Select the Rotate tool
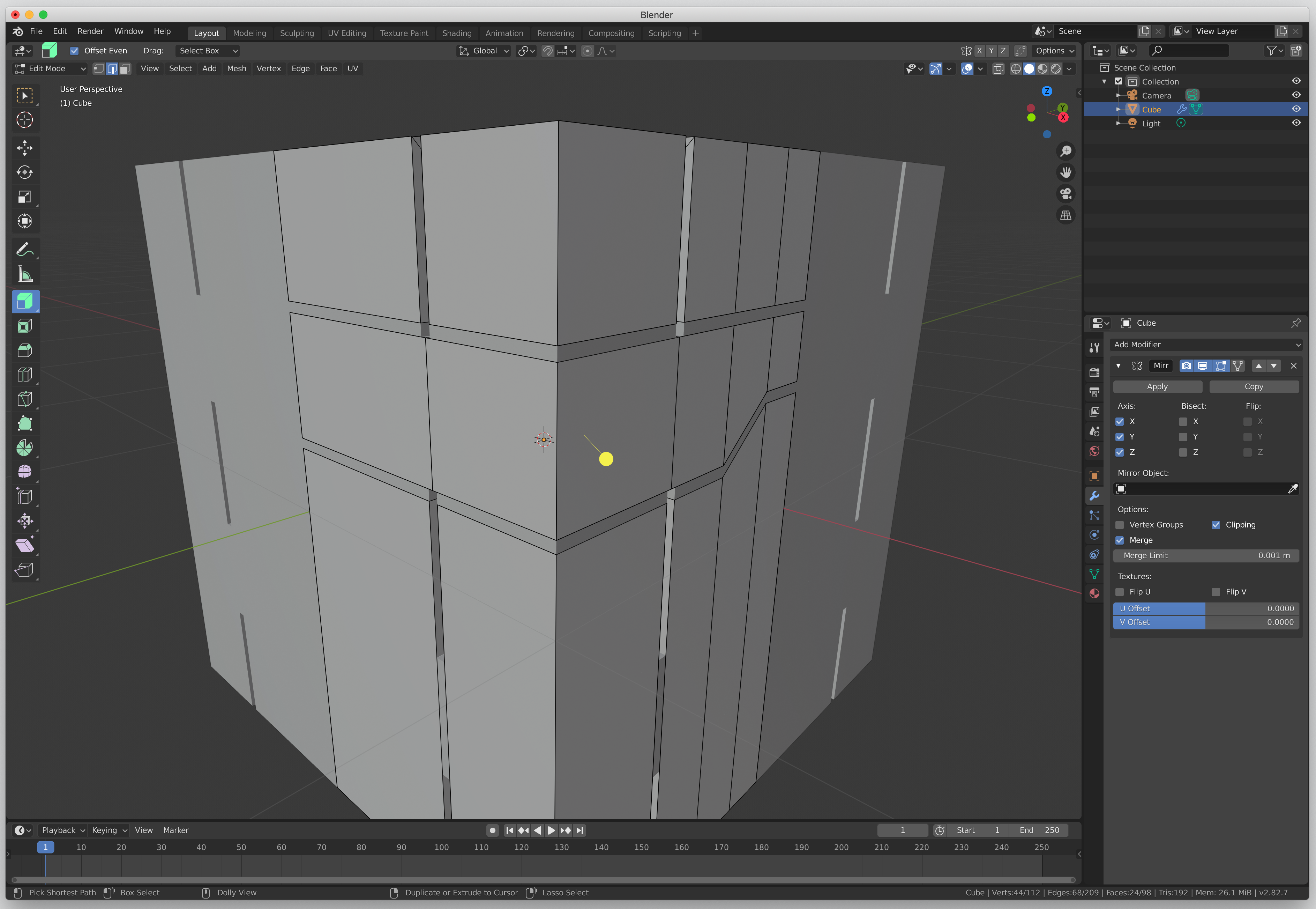Viewport: 1316px width, 909px height. 24,172
